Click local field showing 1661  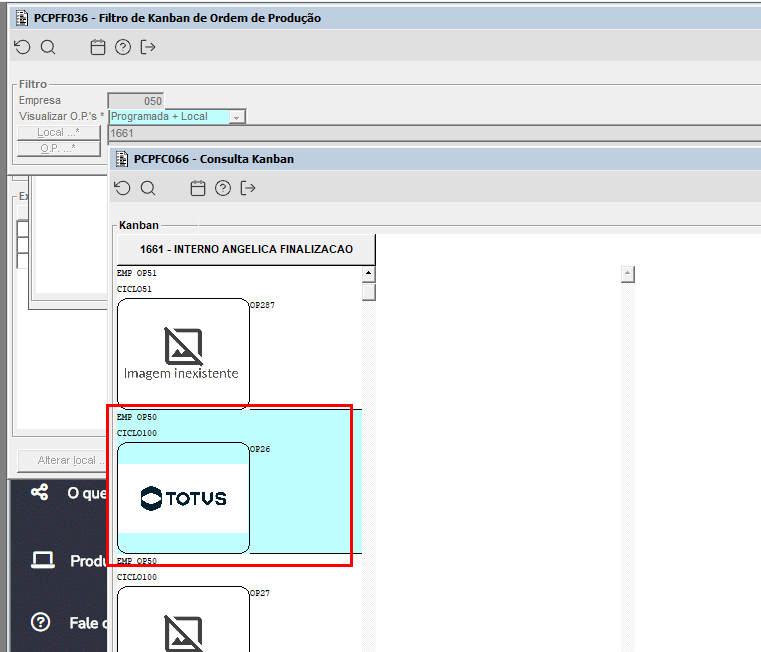(x=434, y=133)
